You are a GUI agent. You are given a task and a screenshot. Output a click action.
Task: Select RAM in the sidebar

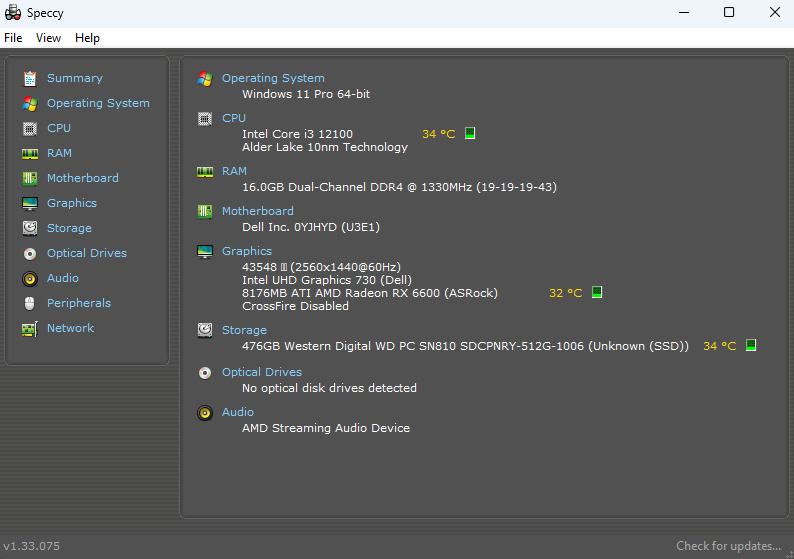click(59, 153)
